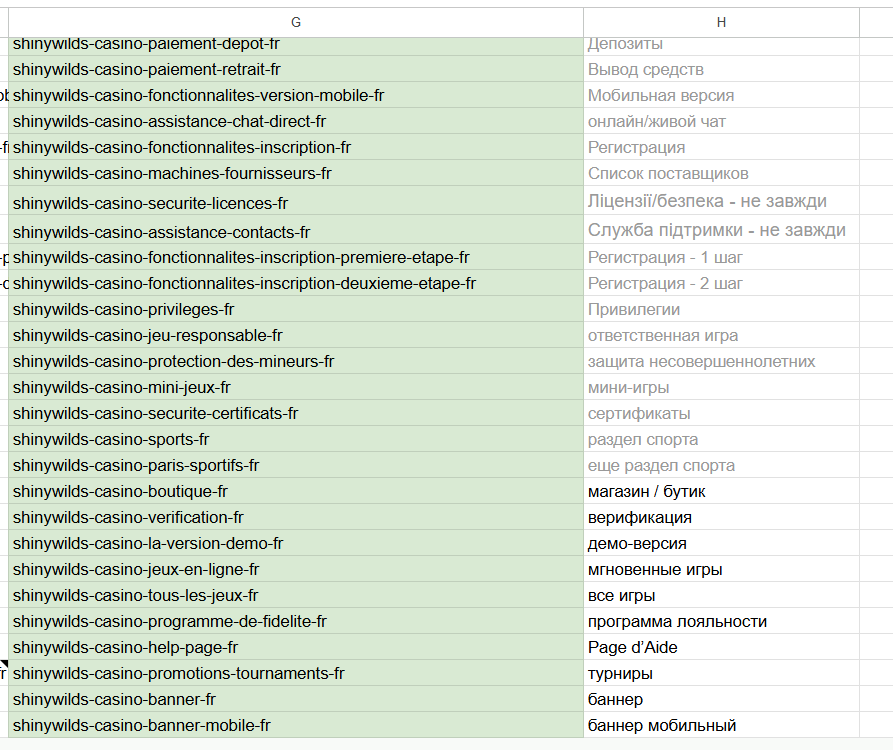893x750 pixels.
Task: Select cell shinywilds-casino-help-page-fr
Action: (x=296, y=647)
